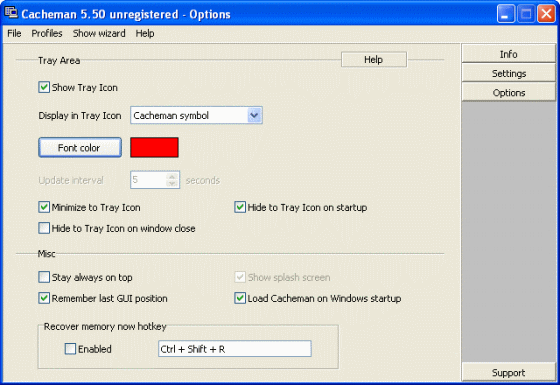The height and width of the screenshot is (385, 560).
Task: Enable the Recover memory hotkey checkbox
Action: click(70, 349)
